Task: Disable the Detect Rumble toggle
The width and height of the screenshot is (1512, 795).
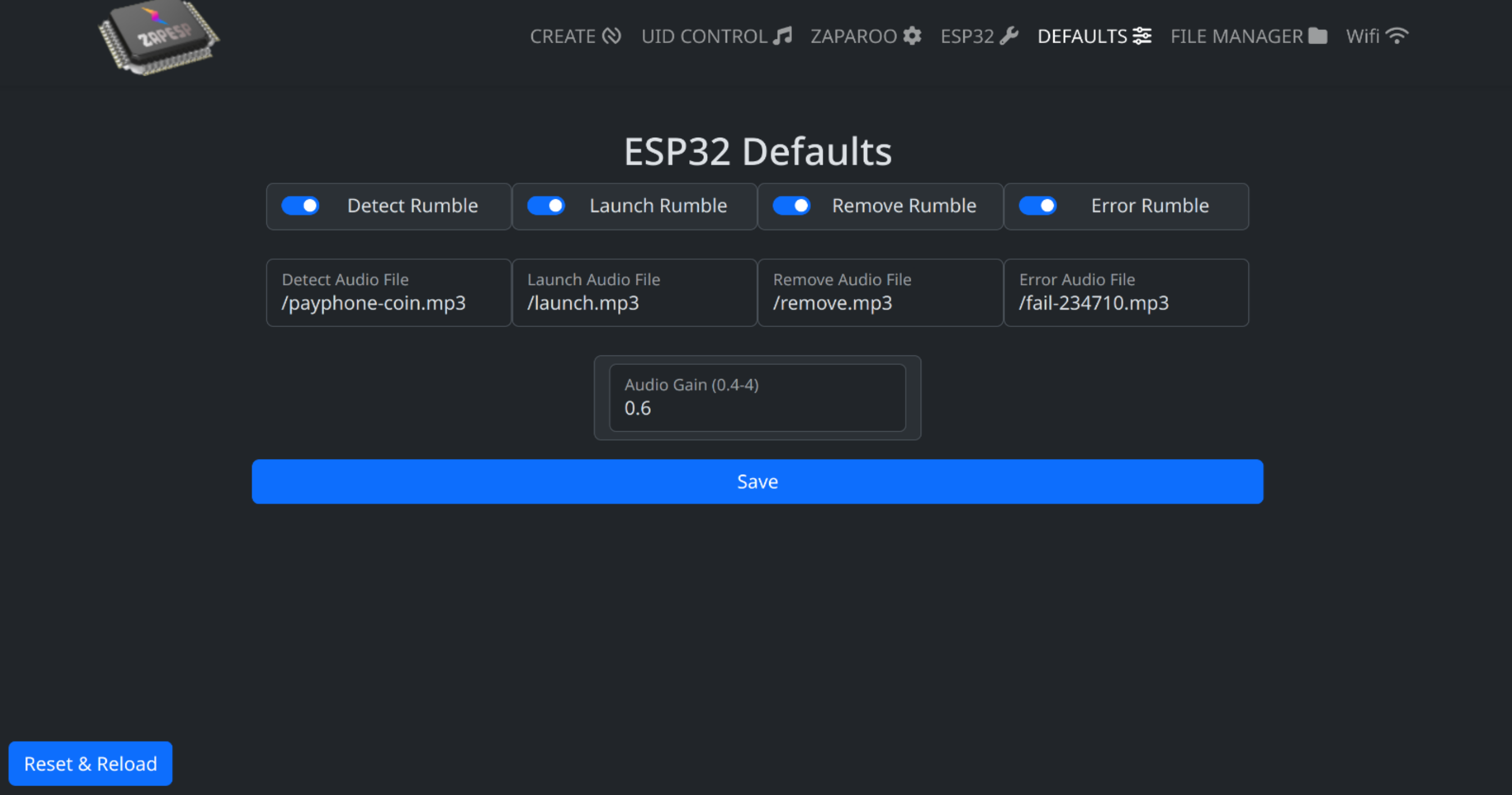Action: click(x=300, y=206)
